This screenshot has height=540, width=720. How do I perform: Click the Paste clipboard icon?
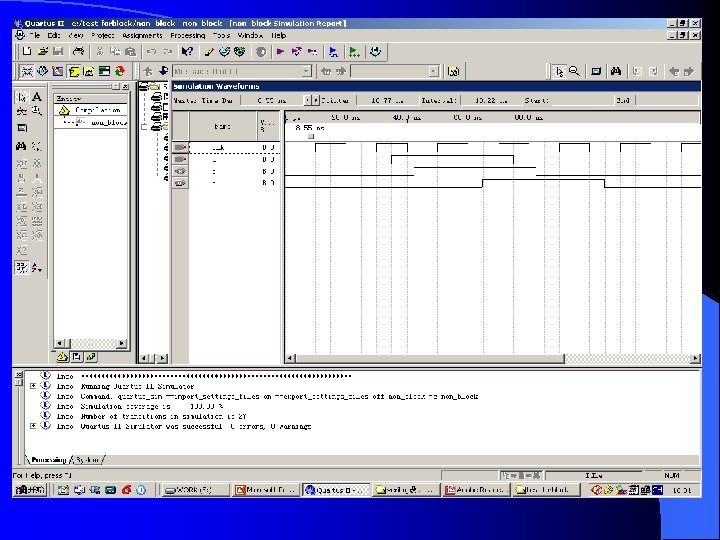tap(130, 51)
